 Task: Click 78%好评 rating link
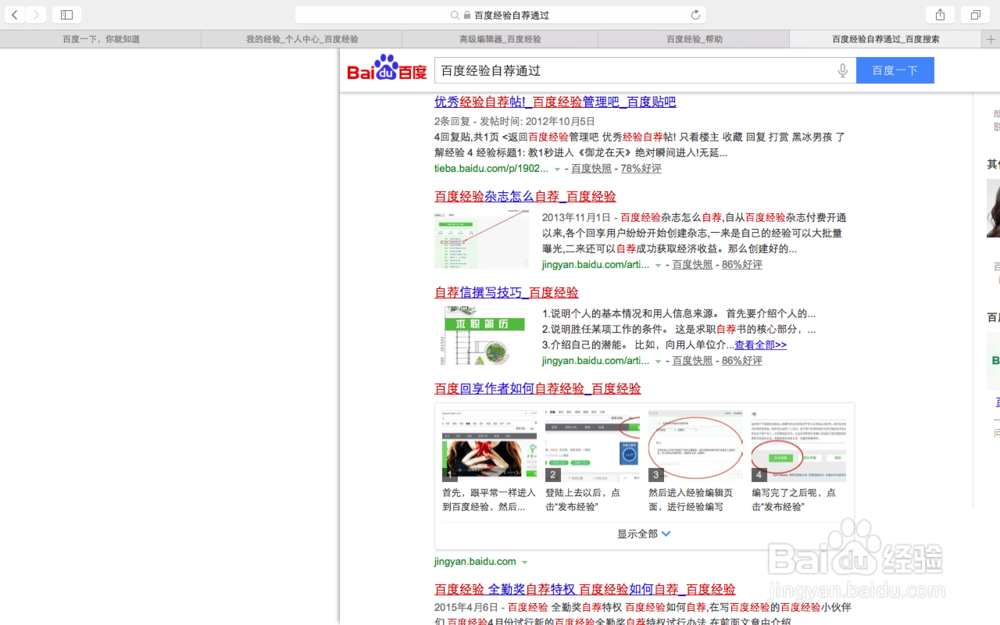coord(641,168)
